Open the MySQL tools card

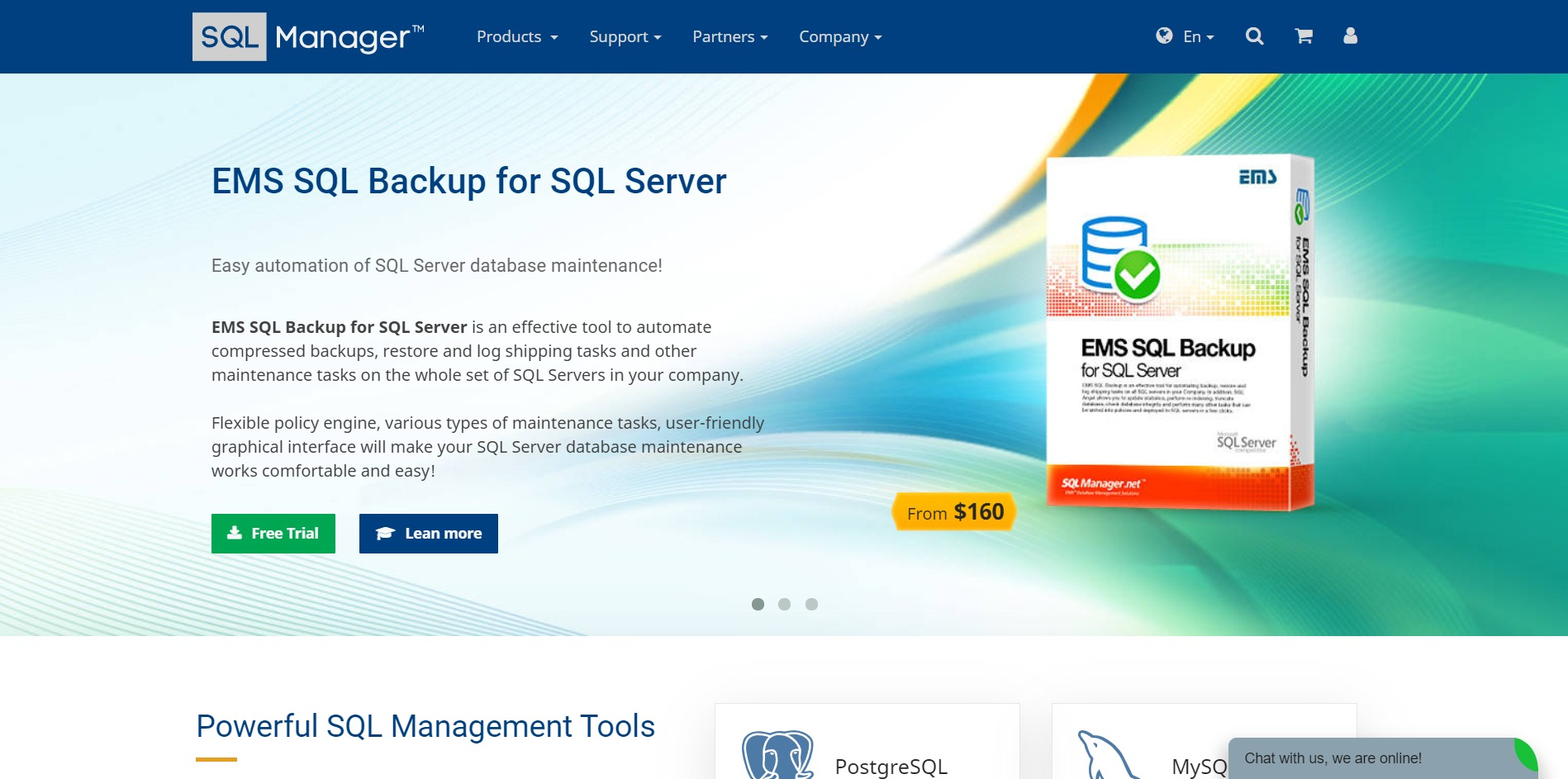[x=1204, y=741]
